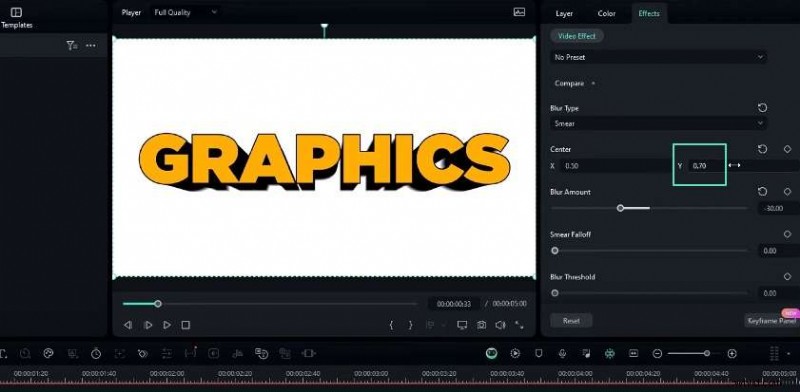This screenshot has height=392, width=800.
Task: Click the subtitle caption icon in toolbar
Action: (634, 353)
